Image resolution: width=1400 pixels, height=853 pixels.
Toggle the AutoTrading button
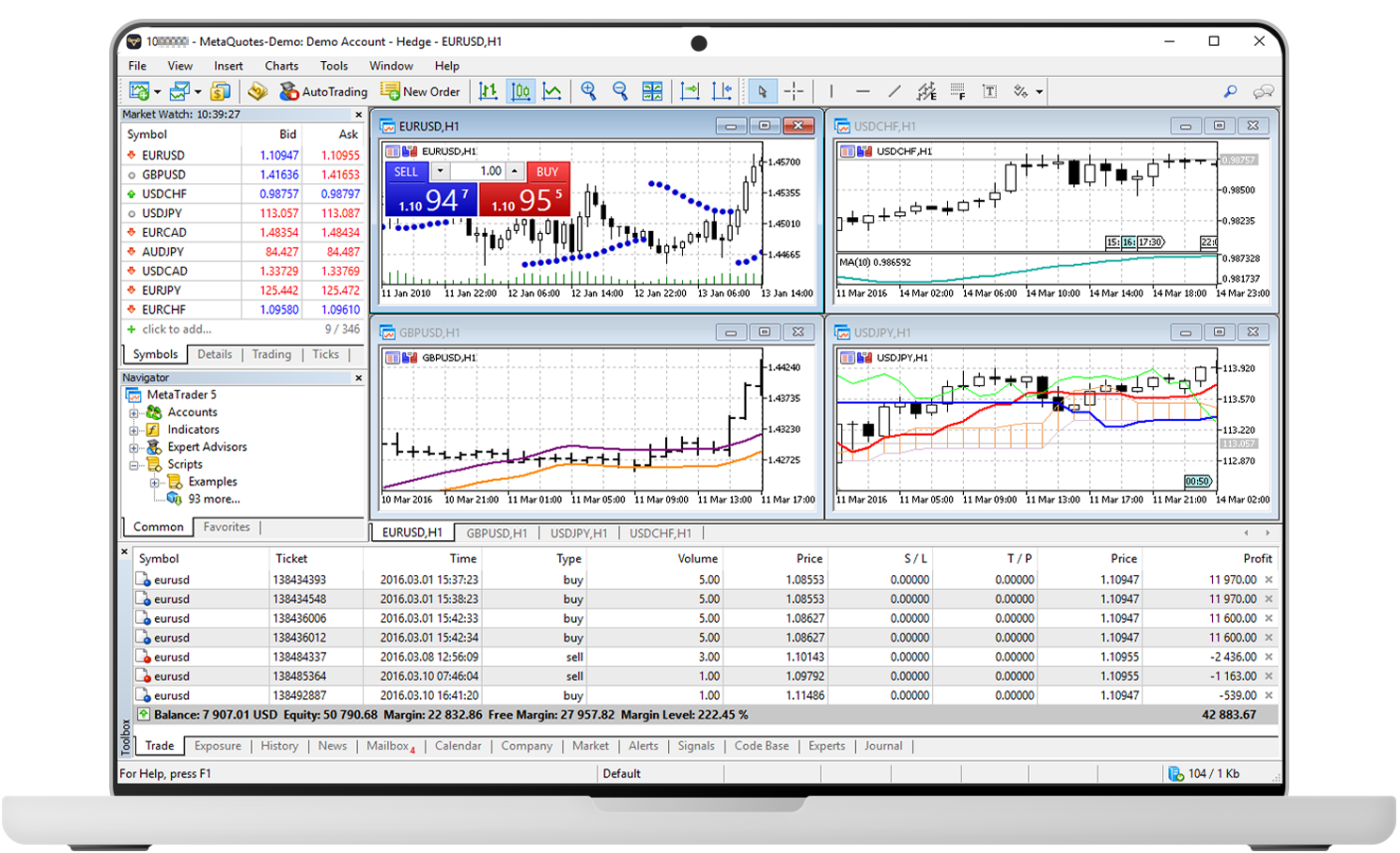(323, 91)
